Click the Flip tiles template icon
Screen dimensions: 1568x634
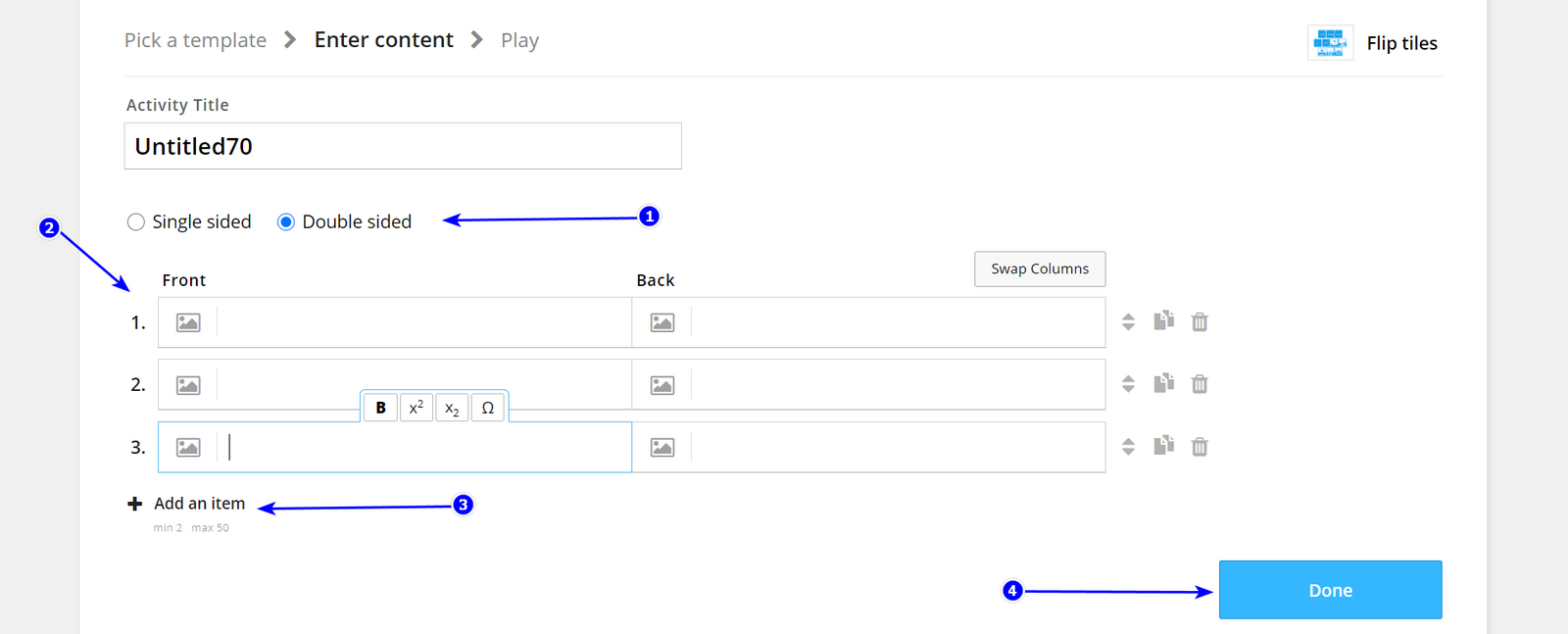pos(1330,42)
